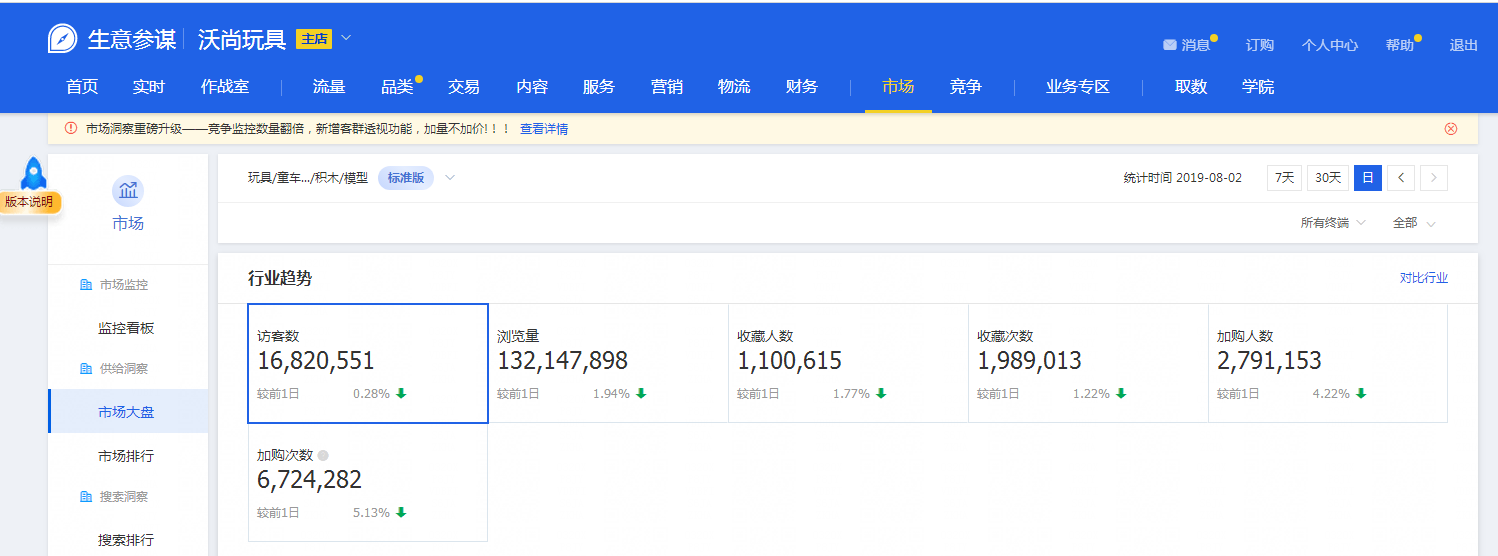
Task: Click the 生意参谋 compass logo icon
Action: (x=63, y=39)
